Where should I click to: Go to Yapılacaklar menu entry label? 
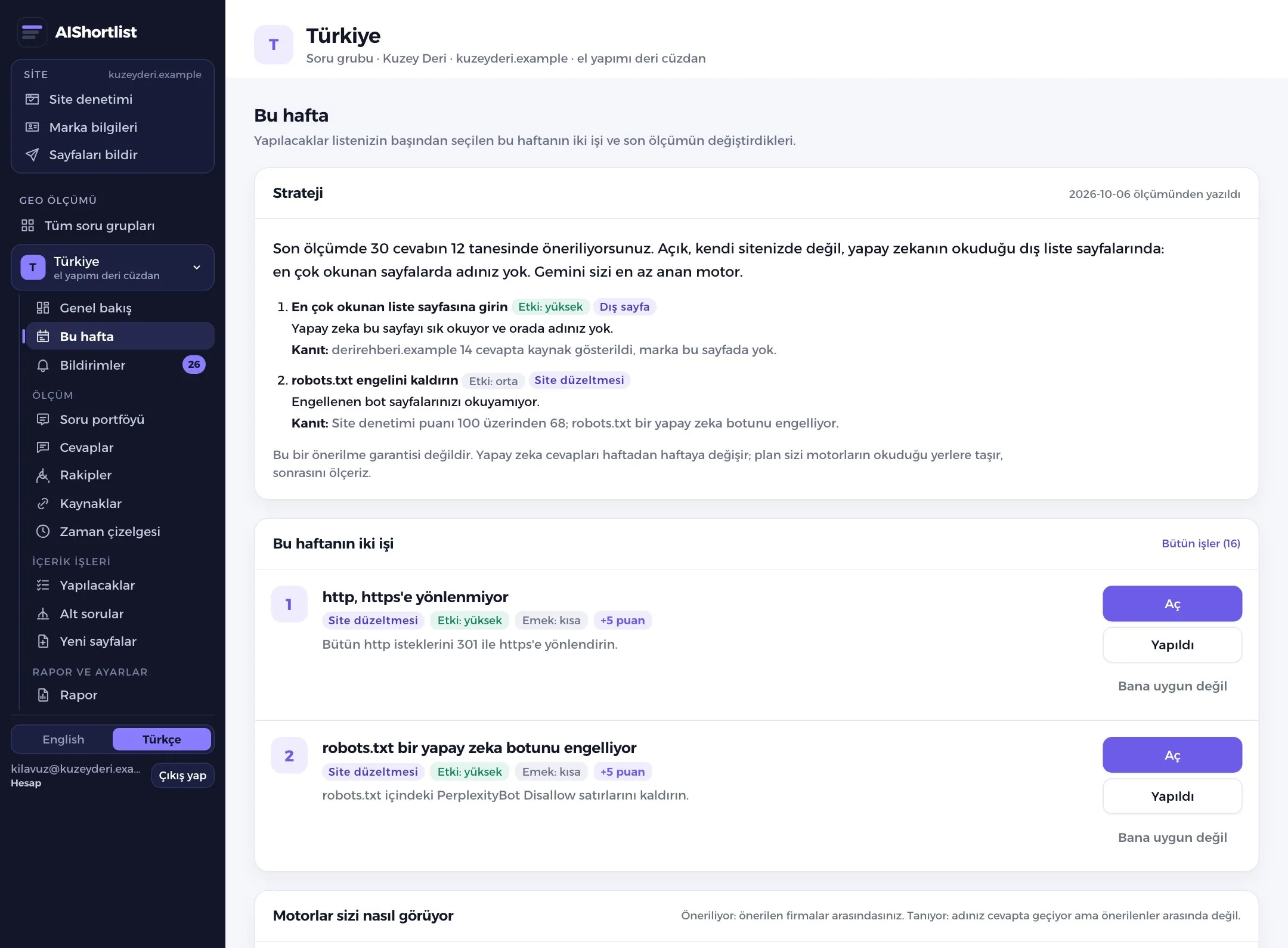pos(97,585)
